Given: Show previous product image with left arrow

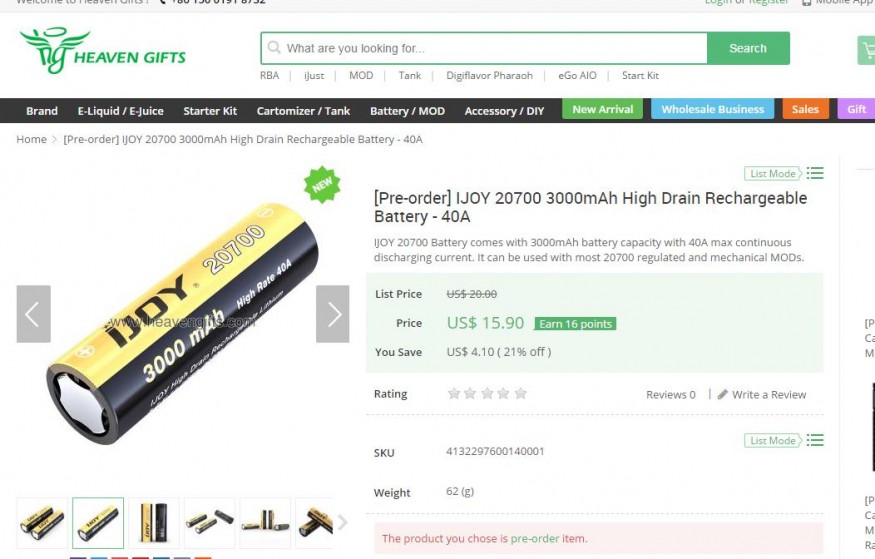Looking at the screenshot, I should (33, 314).
